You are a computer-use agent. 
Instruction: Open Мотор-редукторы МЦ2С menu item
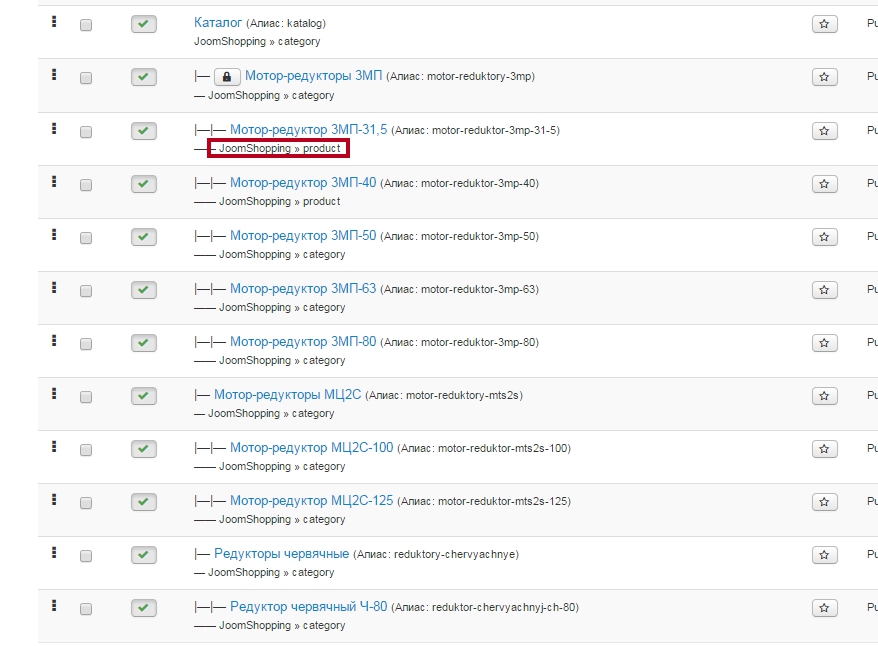[287, 395]
